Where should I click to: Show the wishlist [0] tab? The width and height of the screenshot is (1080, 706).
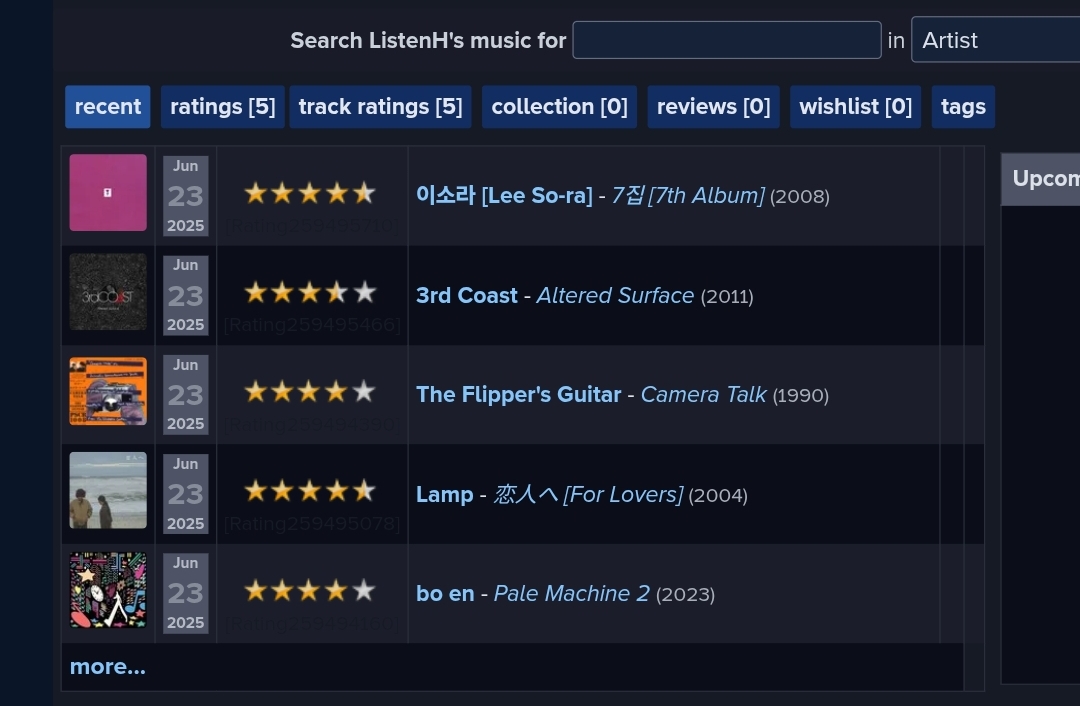click(855, 107)
